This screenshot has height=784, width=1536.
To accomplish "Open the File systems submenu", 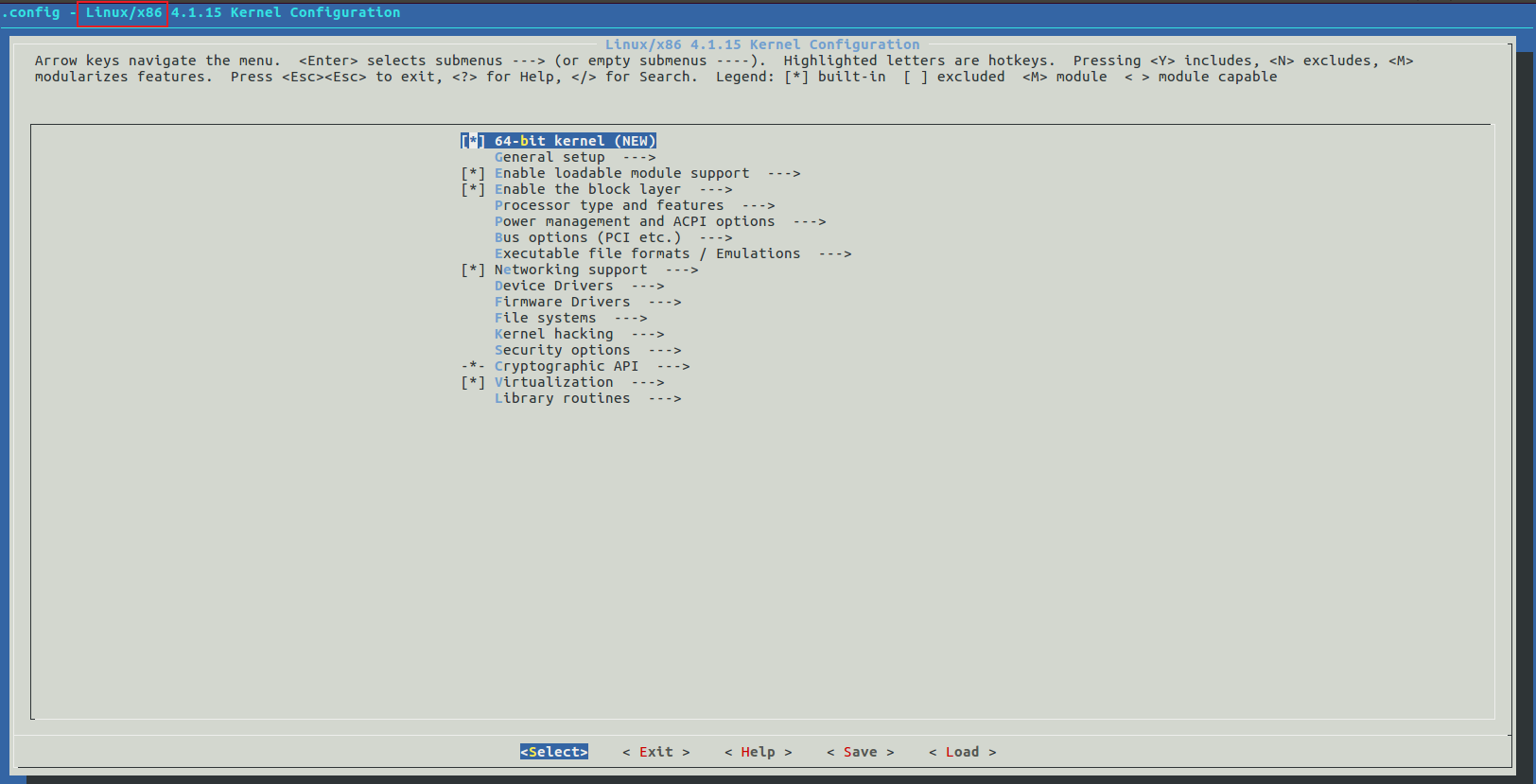I will (570, 318).
